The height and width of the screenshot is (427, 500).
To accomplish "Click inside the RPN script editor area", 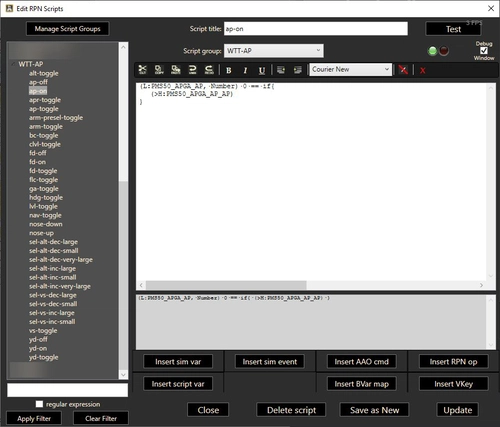I will [x=311, y=182].
